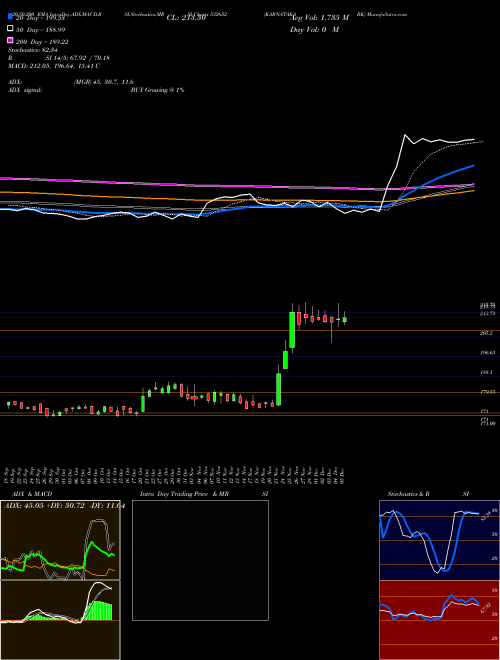This screenshot has width=500, height=660.
Task: Select the '50 Day - 188.99' legend text
Action: point(40,29)
